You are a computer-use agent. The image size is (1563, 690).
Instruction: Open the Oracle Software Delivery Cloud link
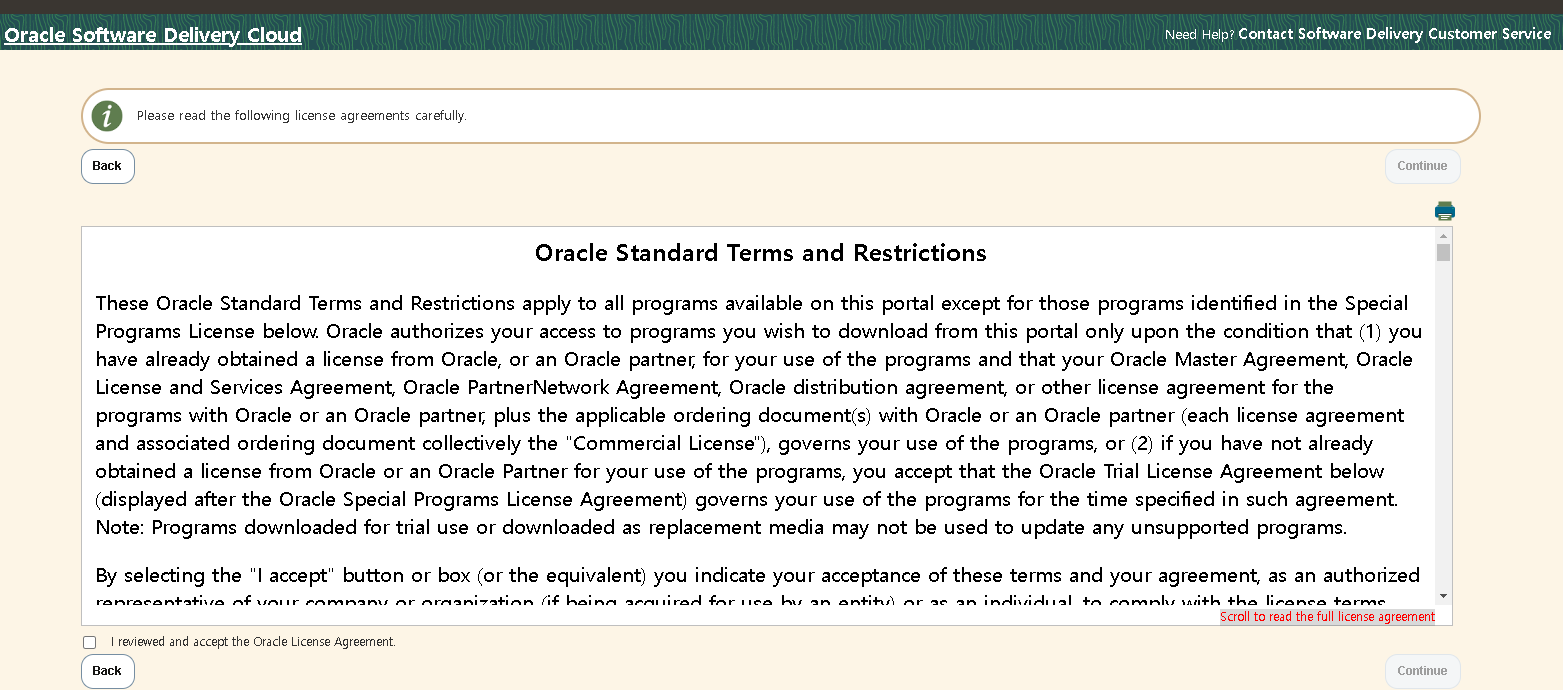point(153,35)
